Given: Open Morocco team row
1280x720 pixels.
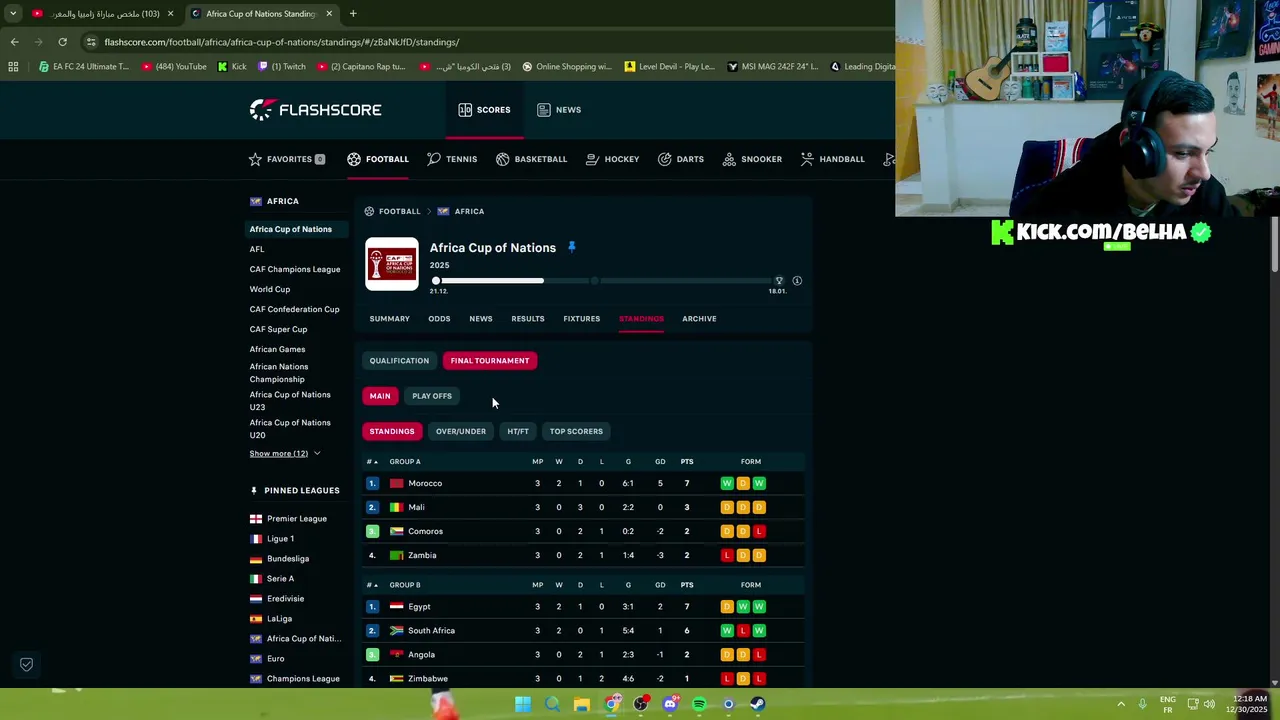Looking at the screenshot, I should click(584, 483).
